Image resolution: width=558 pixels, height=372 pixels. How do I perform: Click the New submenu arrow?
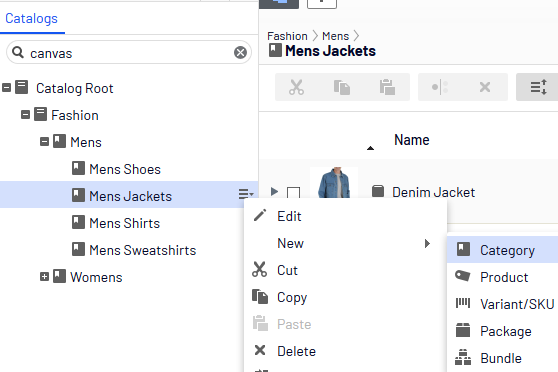pos(427,243)
